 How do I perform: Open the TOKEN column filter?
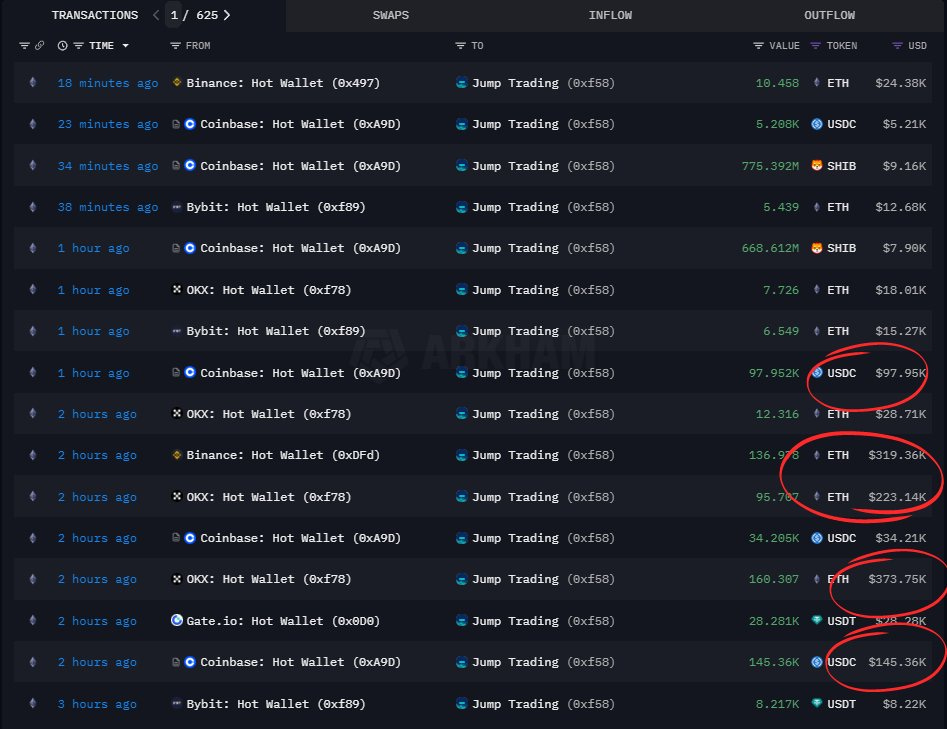point(815,46)
